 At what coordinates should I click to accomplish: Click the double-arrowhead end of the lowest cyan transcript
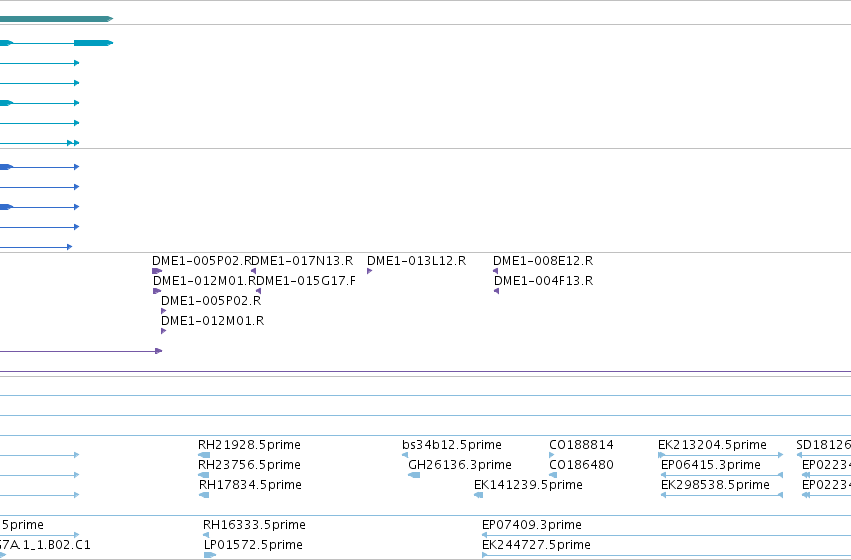(73, 143)
